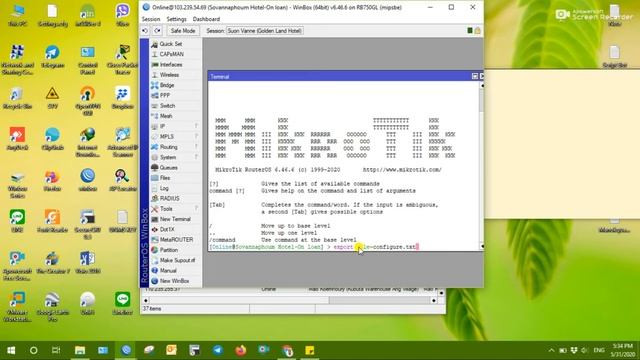Expand the IP submenu
Viewport: 640px width, 360px height.
(x=176, y=126)
